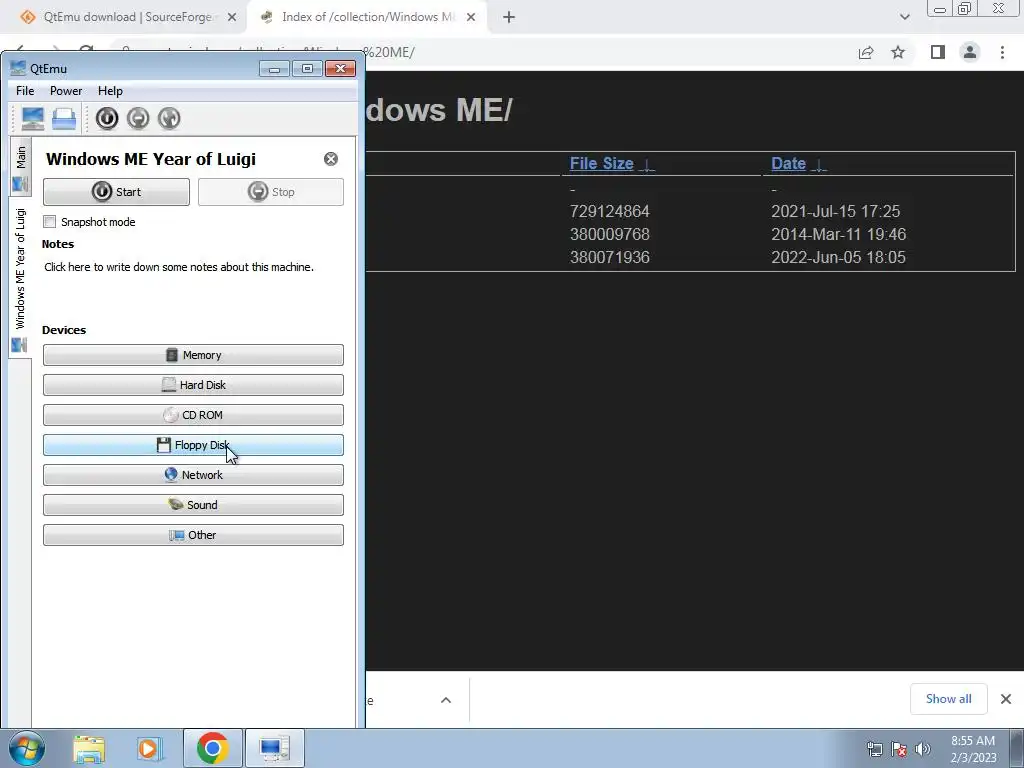The width and height of the screenshot is (1024, 768).
Task: Expand the Other device settings
Action: [x=193, y=536]
